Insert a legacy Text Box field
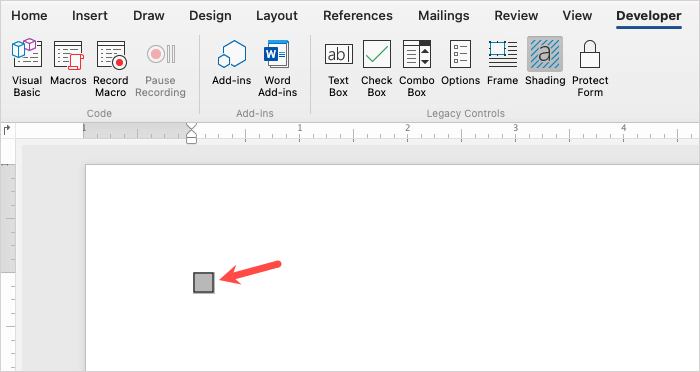The width and height of the screenshot is (700, 372). click(x=338, y=68)
